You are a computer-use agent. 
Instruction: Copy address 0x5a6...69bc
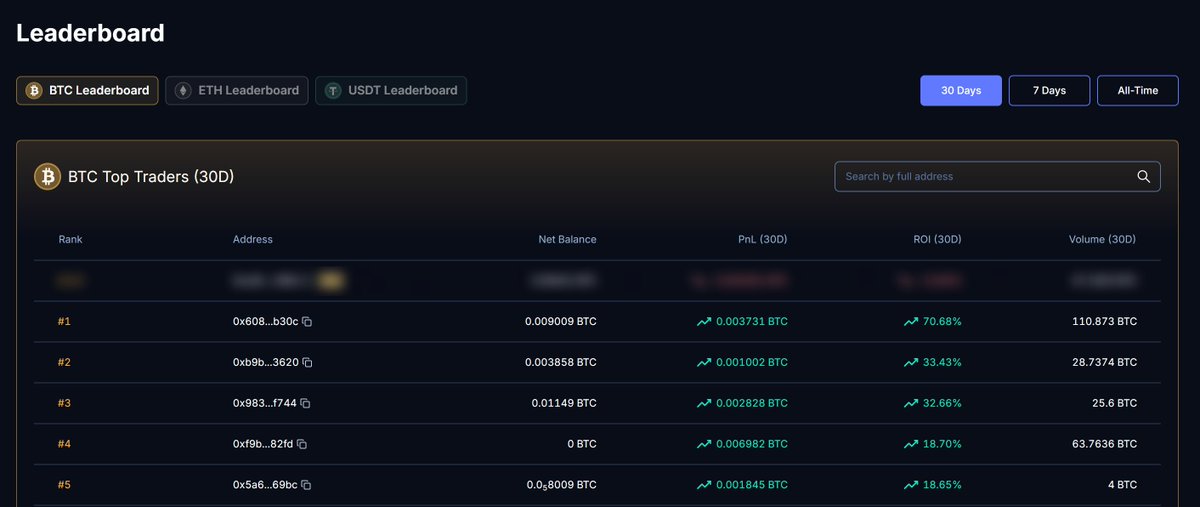tap(306, 485)
